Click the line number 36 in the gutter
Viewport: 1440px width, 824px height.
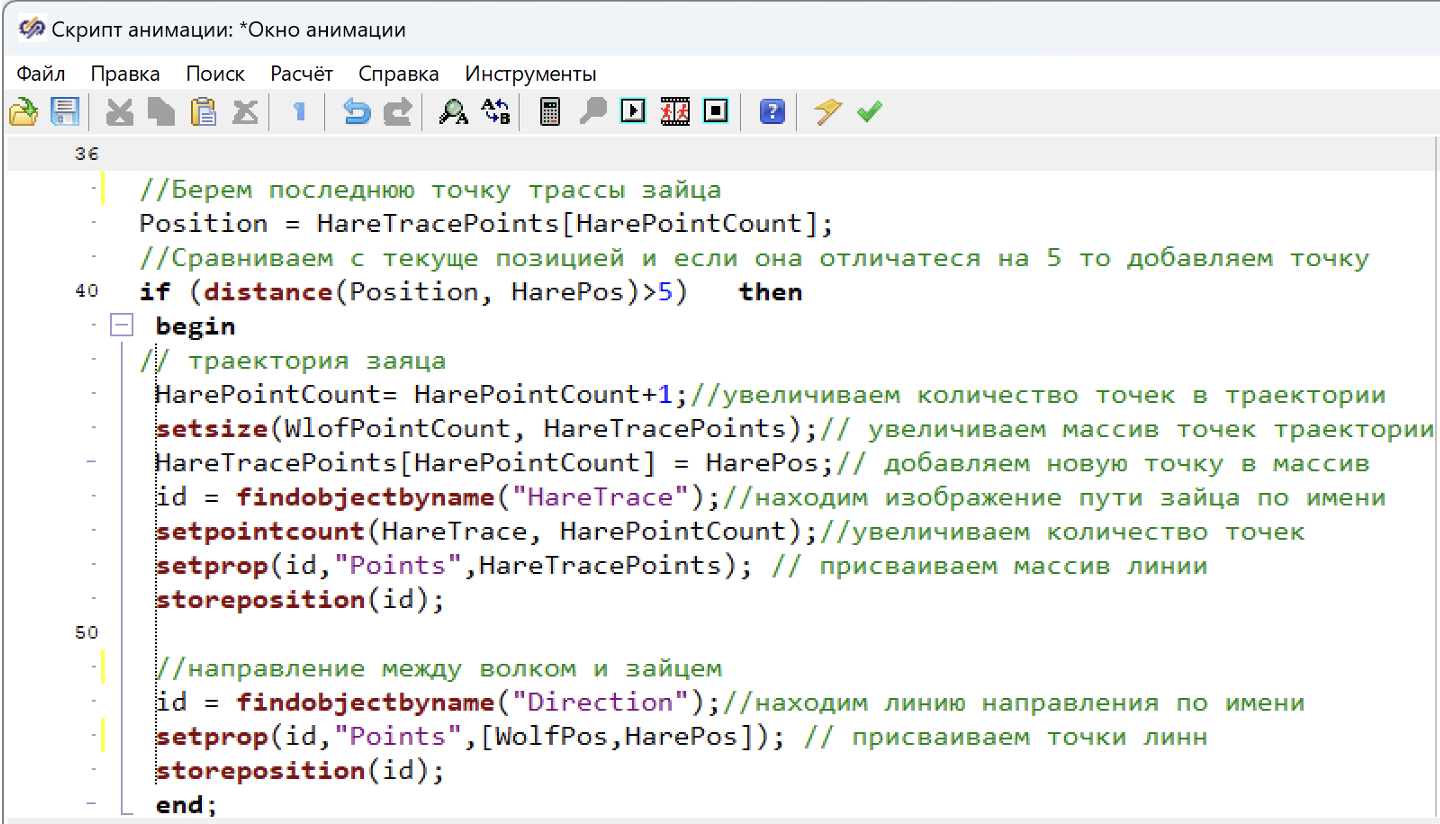coord(87,155)
